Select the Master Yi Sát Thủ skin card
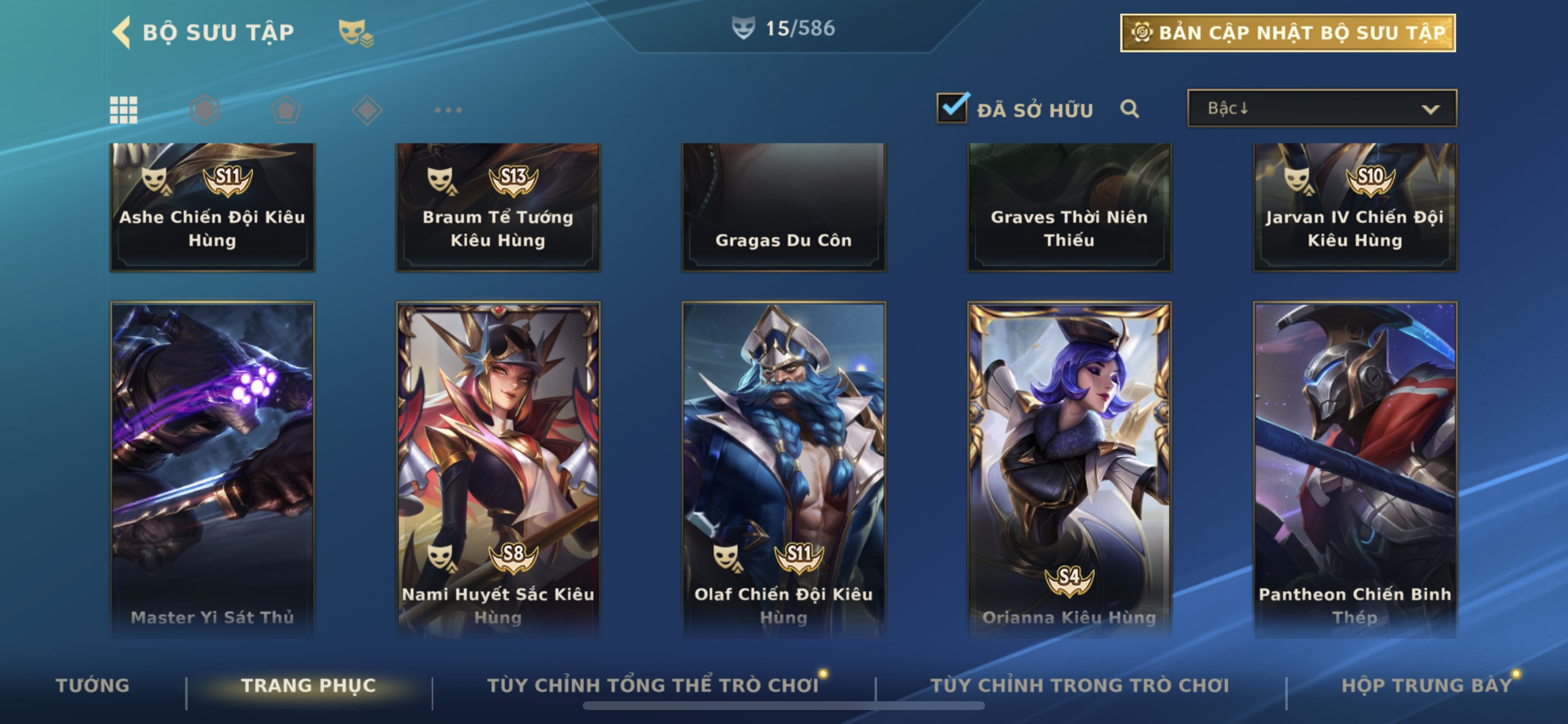The height and width of the screenshot is (724, 1568). coord(212,469)
